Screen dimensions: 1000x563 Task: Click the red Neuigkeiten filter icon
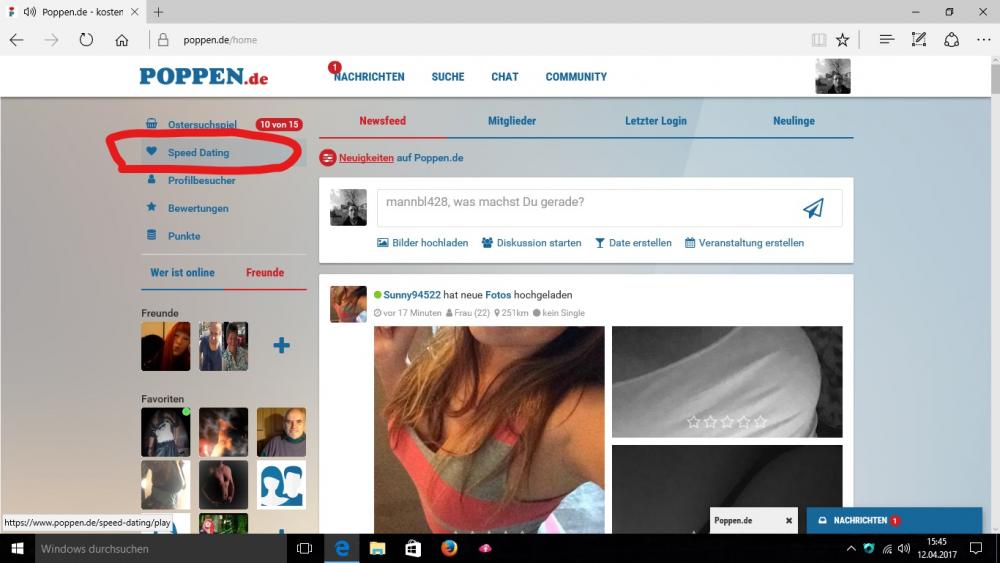point(327,158)
